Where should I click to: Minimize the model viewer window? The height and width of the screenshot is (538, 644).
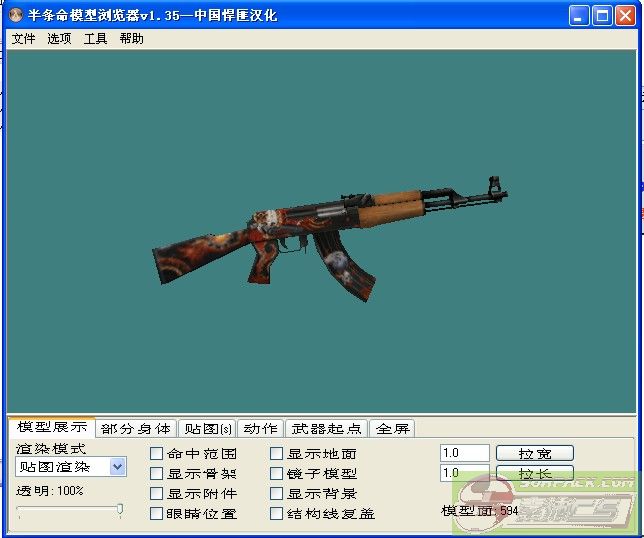tap(579, 16)
